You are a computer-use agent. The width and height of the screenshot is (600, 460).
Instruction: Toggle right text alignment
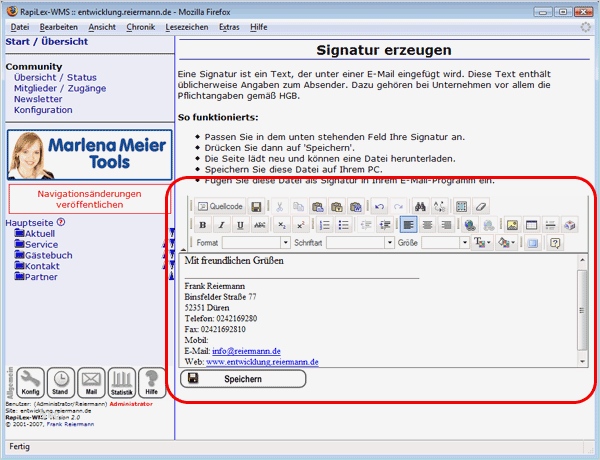coord(446,225)
